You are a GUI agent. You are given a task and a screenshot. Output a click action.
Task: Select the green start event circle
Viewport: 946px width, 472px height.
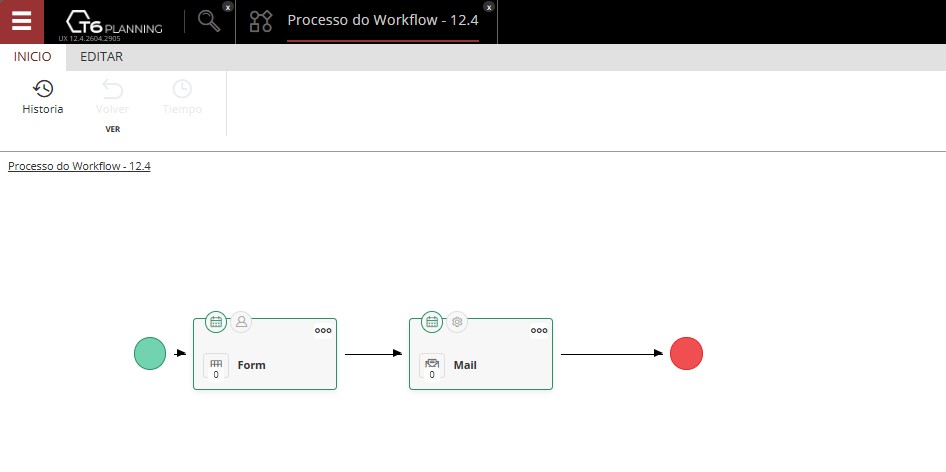(150, 354)
